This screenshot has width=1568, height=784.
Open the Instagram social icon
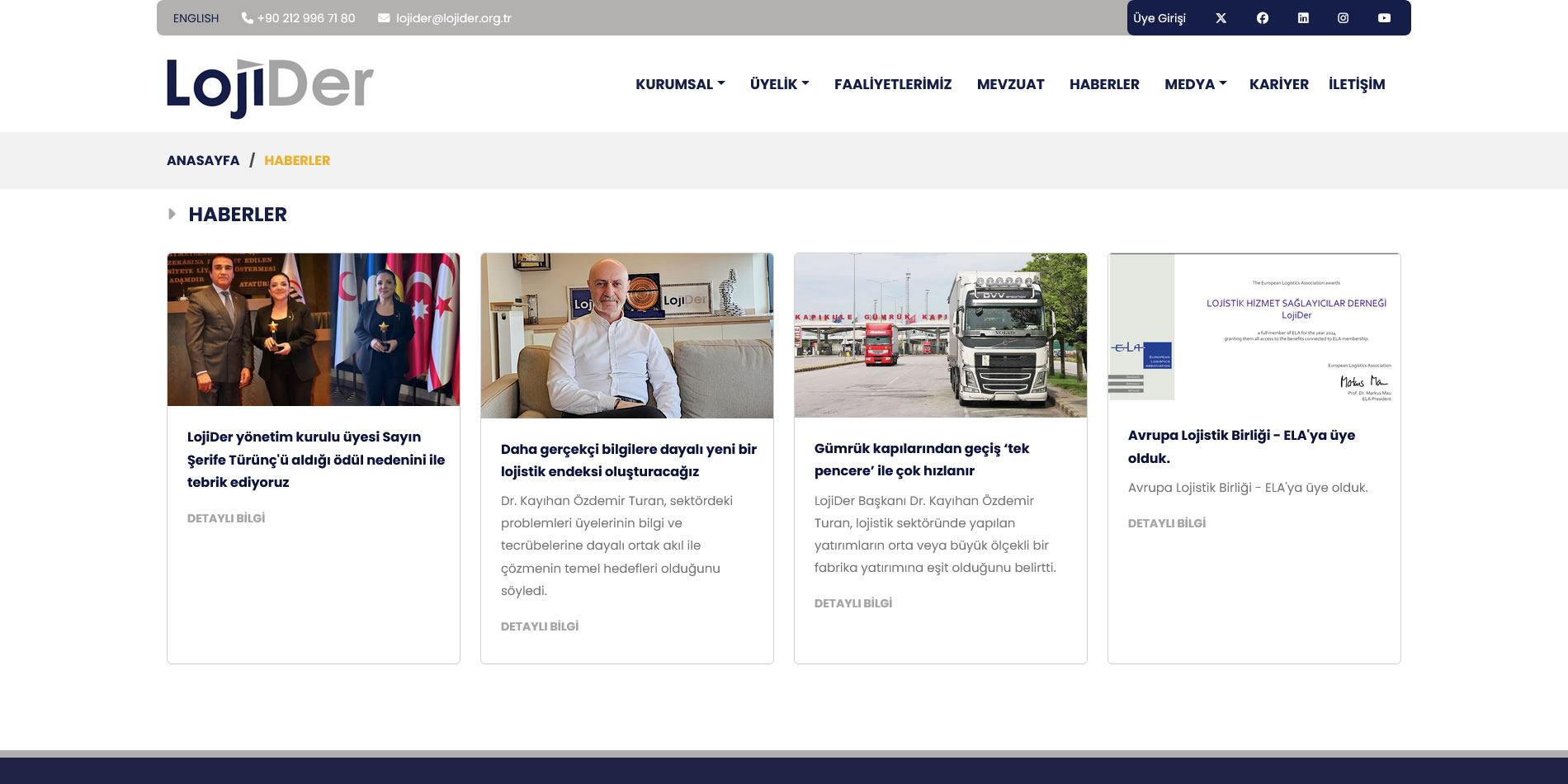[x=1343, y=18]
